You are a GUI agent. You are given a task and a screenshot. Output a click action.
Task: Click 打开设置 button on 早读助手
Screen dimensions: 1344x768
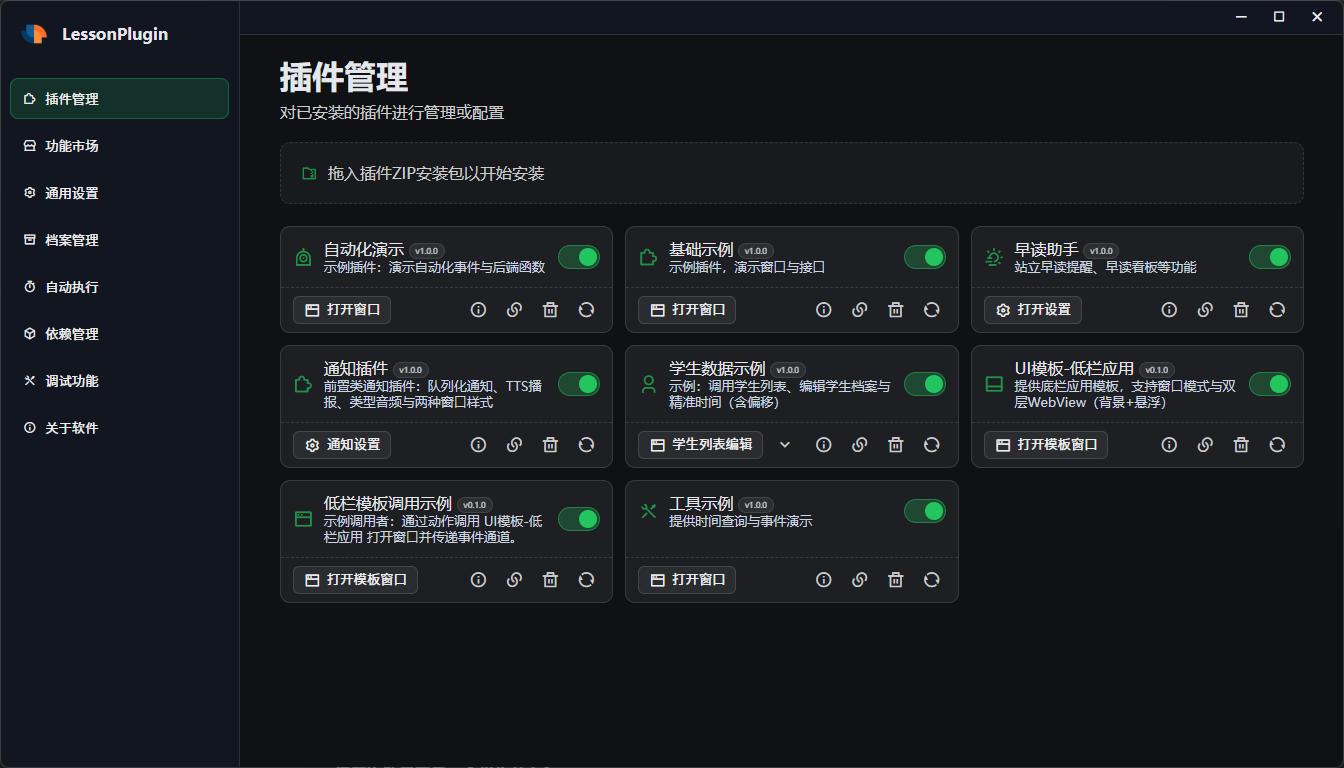pyautogui.click(x=1033, y=310)
